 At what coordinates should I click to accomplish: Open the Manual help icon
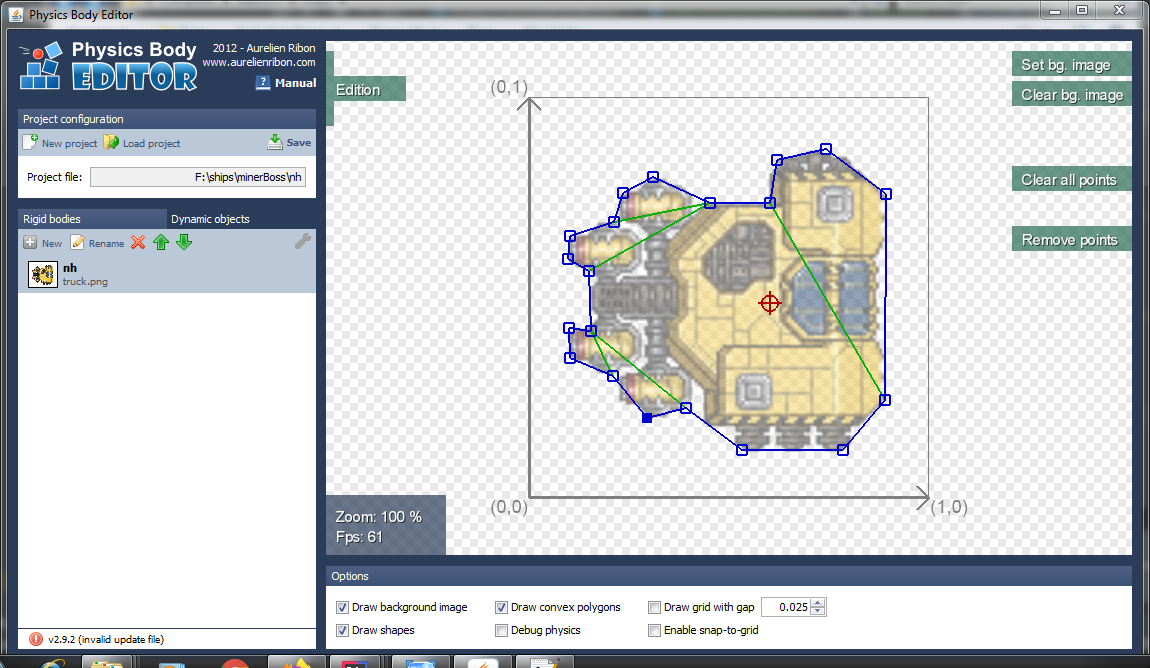[263, 83]
